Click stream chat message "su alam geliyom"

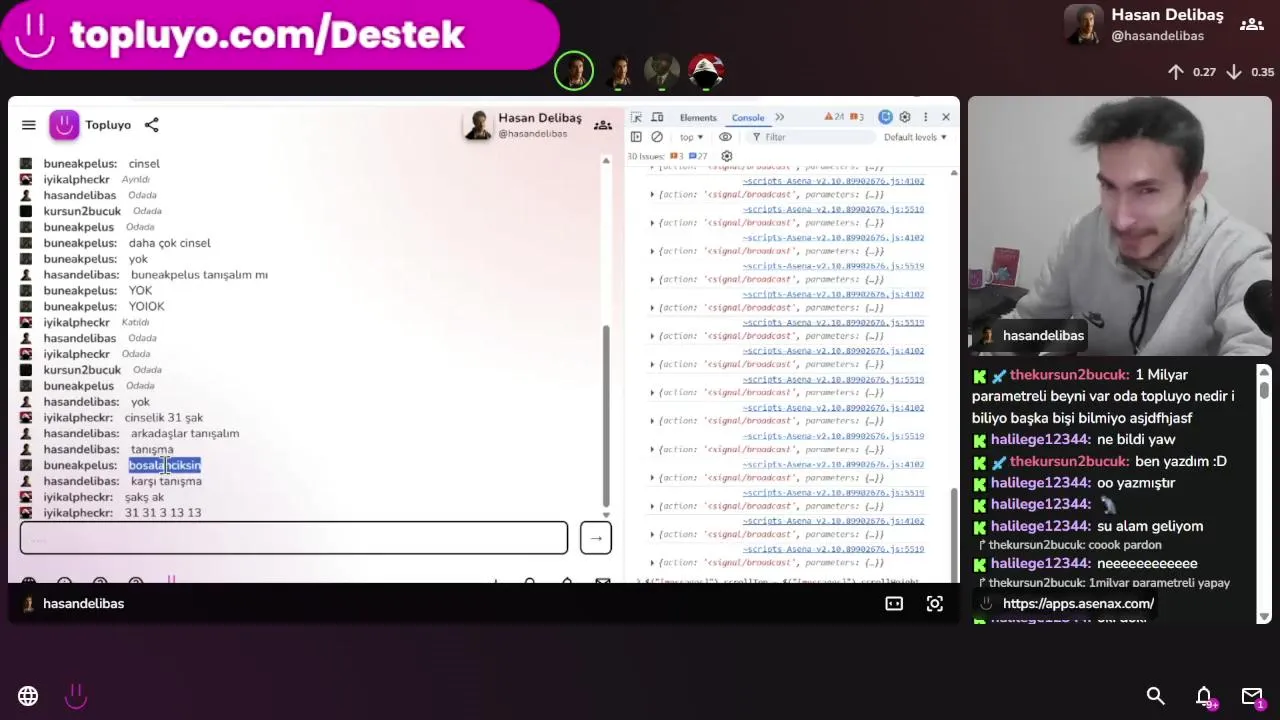[1150, 526]
